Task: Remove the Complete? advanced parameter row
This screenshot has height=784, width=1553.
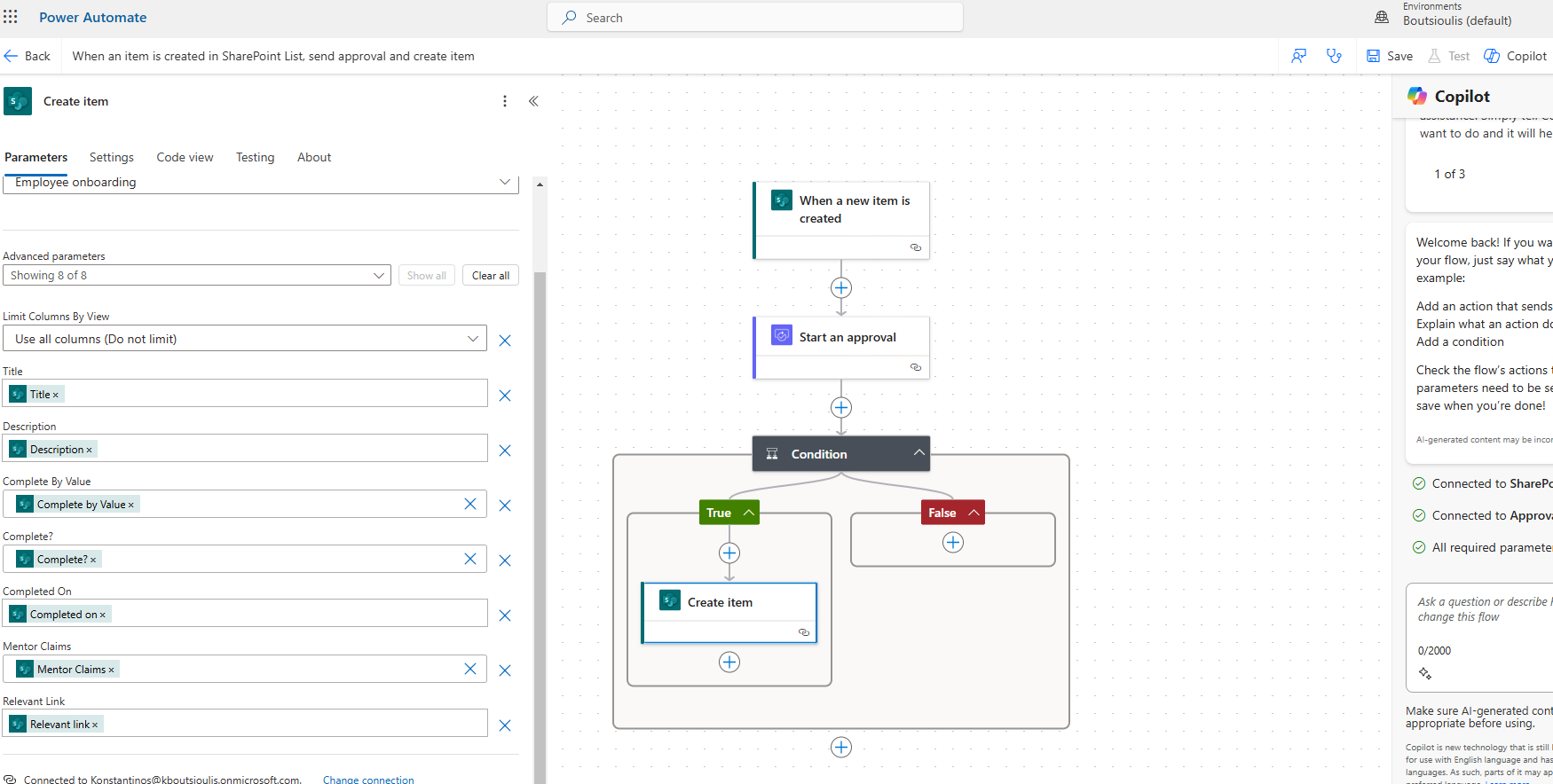Action: [505, 561]
